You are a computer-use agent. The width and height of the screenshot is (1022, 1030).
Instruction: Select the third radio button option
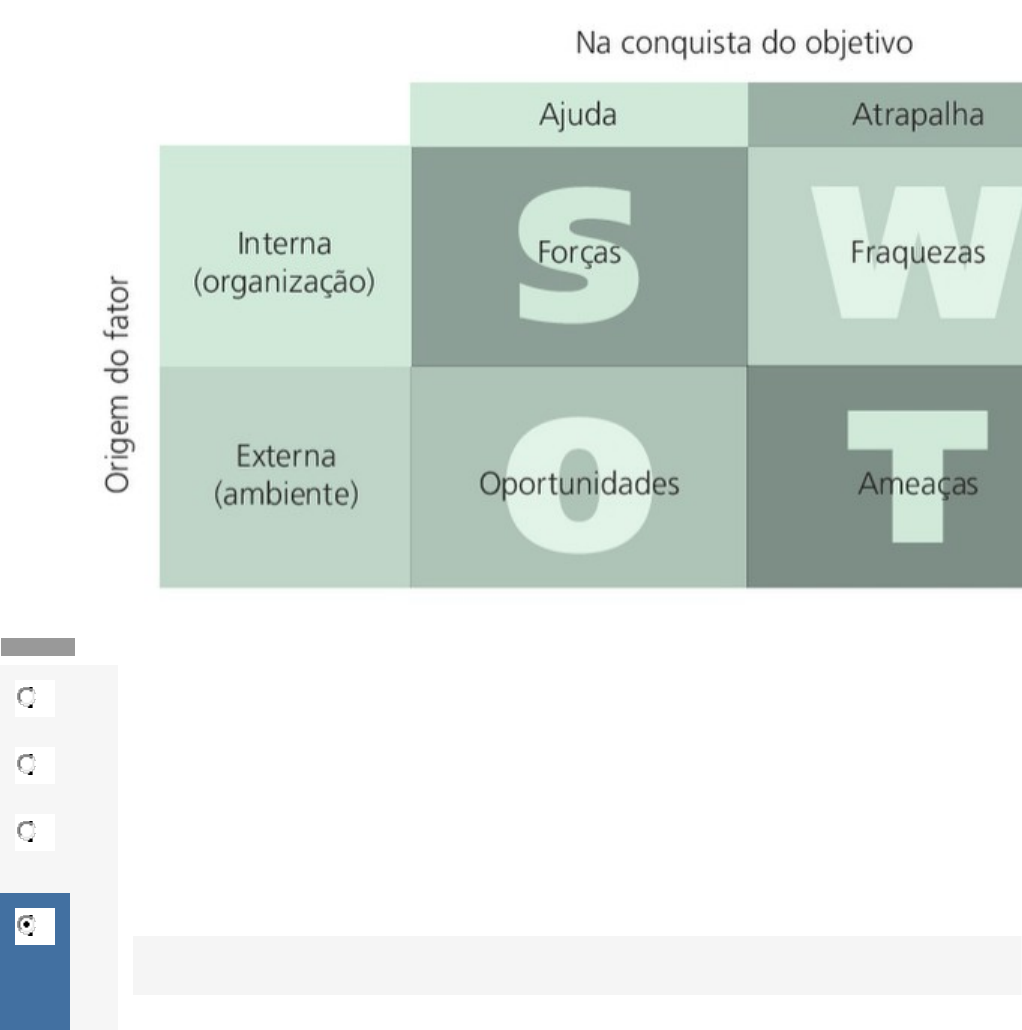pyautogui.click(x=28, y=832)
